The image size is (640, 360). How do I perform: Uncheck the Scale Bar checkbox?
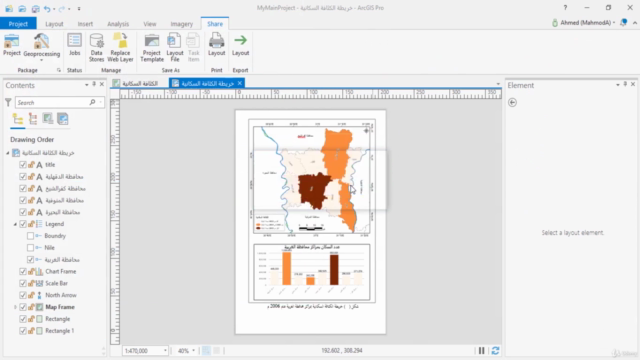click(x=23, y=283)
